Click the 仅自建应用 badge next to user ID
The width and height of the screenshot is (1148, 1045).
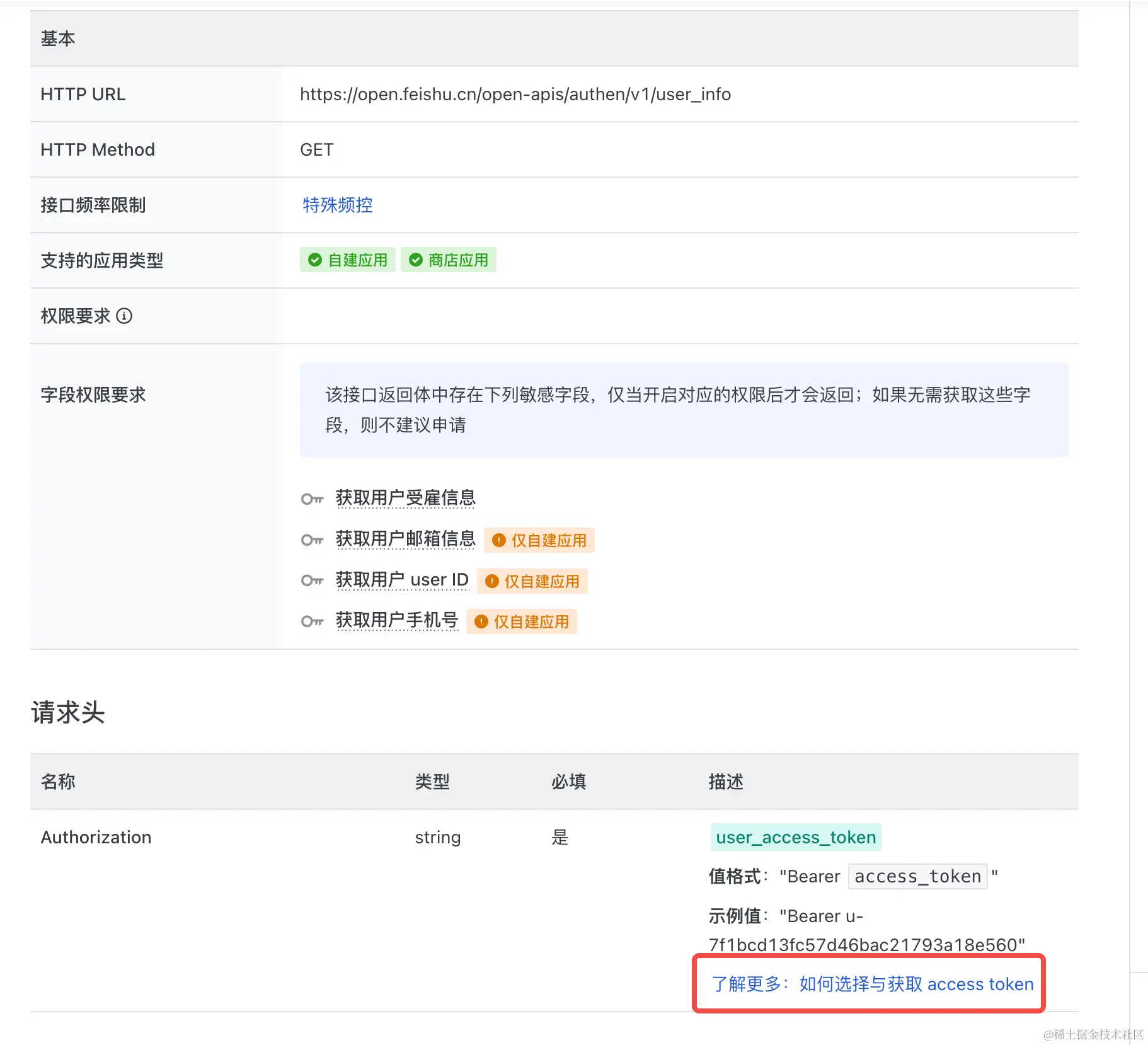pos(532,581)
